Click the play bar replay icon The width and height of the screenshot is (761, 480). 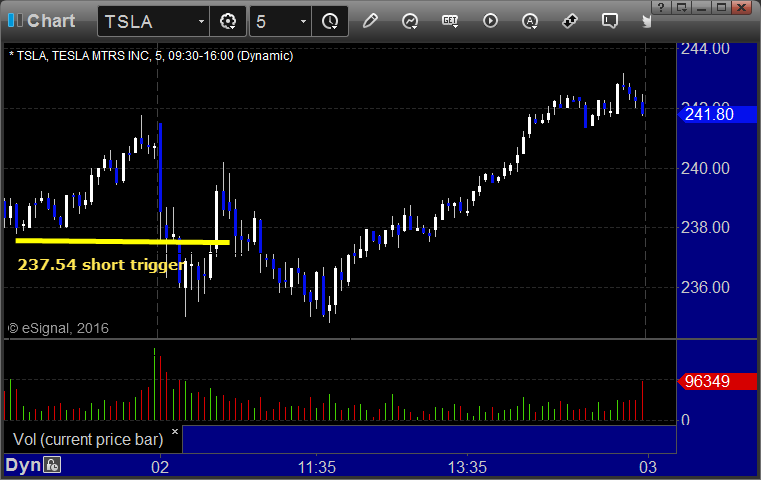tap(490, 21)
